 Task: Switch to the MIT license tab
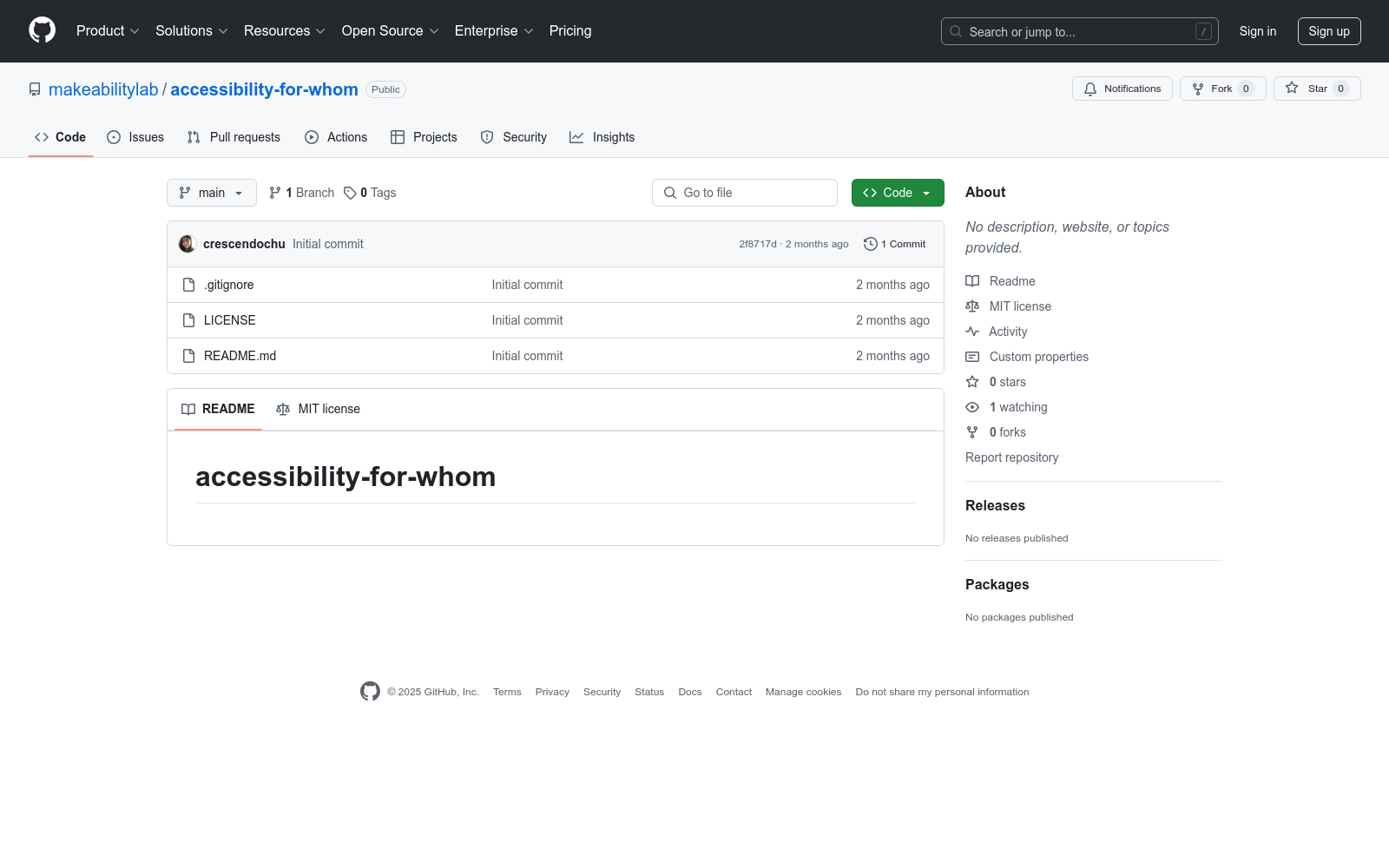tap(318, 409)
